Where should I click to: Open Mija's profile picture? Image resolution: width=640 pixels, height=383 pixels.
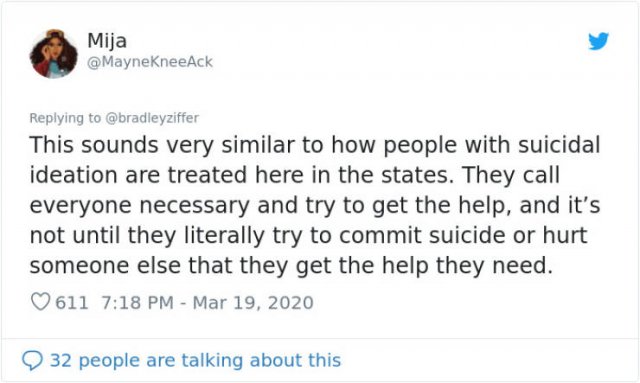pyautogui.click(x=53, y=53)
